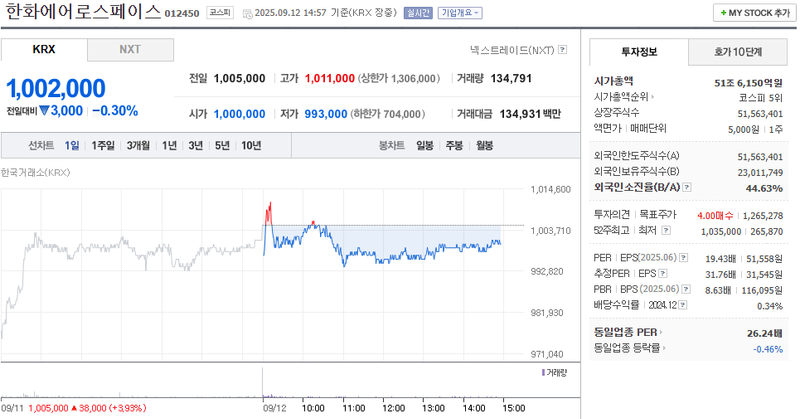Click 외국인소진율 value 44.63%
Image resolution: width=800 pixels, height=419 pixels.
point(764,188)
